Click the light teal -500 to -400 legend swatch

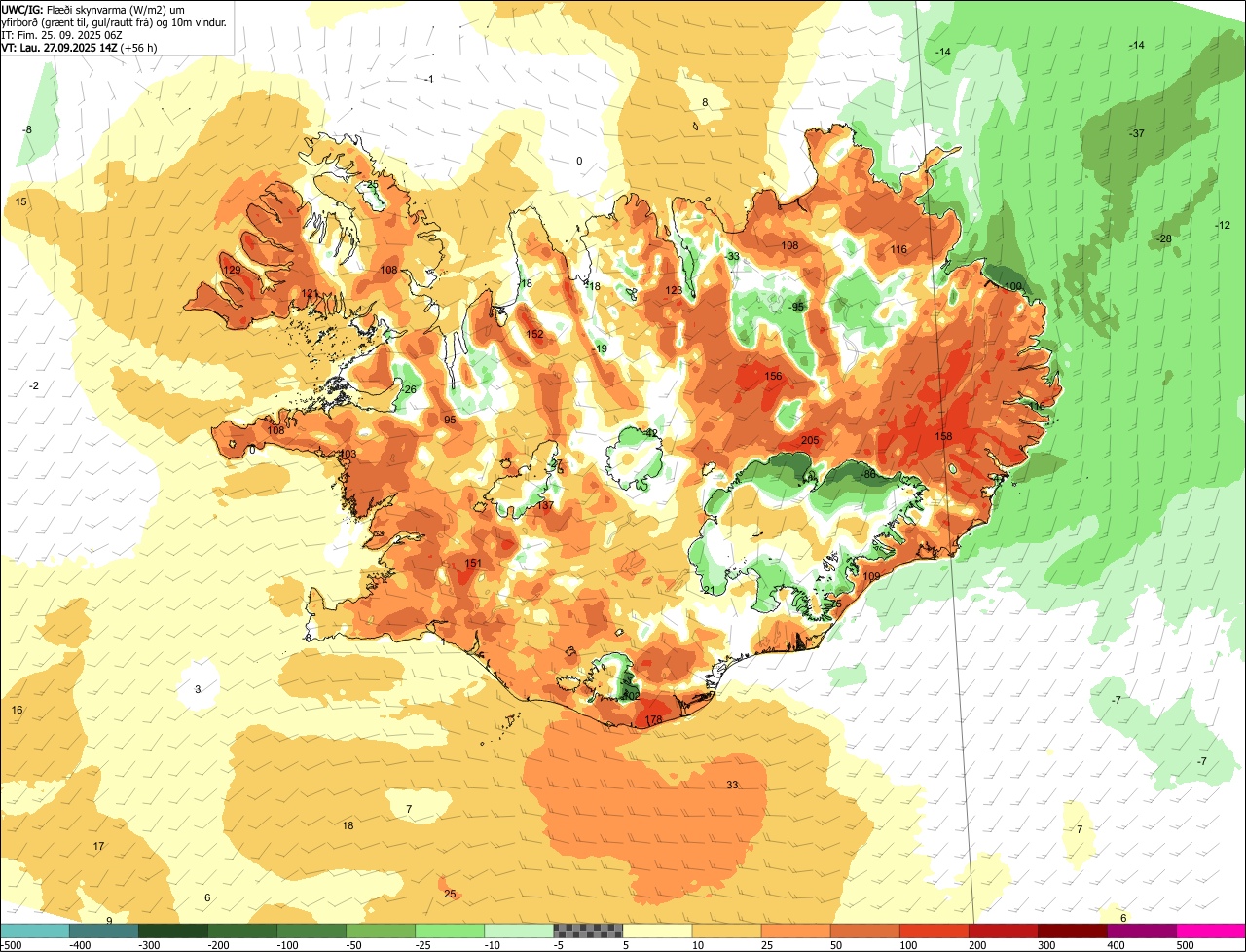tap(35, 931)
